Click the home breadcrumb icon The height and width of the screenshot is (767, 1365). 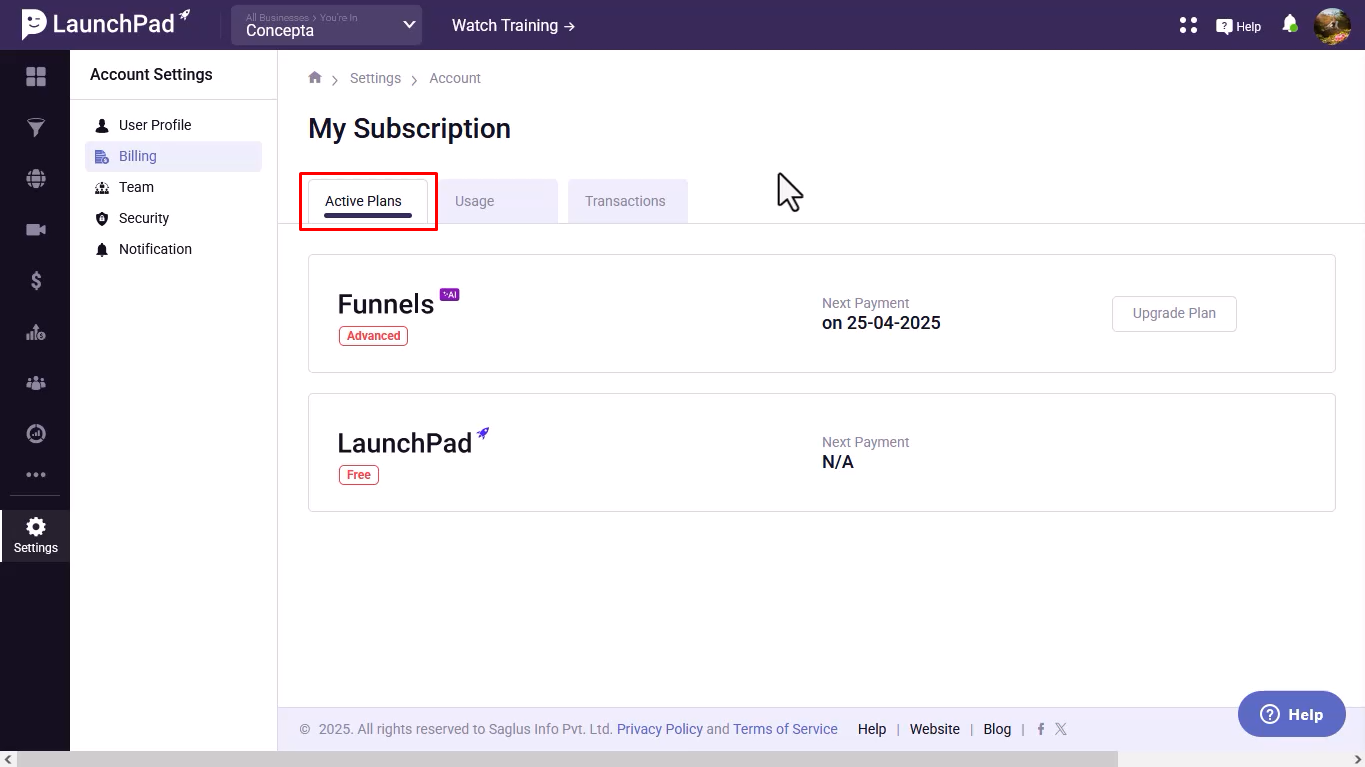[x=315, y=78]
